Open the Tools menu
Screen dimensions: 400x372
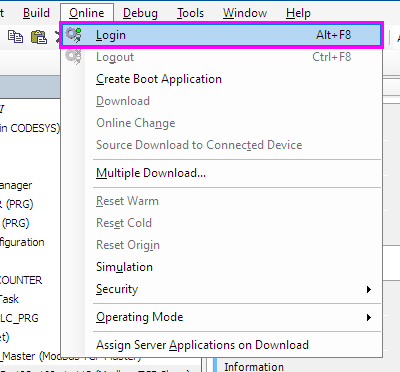(x=190, y=13)
